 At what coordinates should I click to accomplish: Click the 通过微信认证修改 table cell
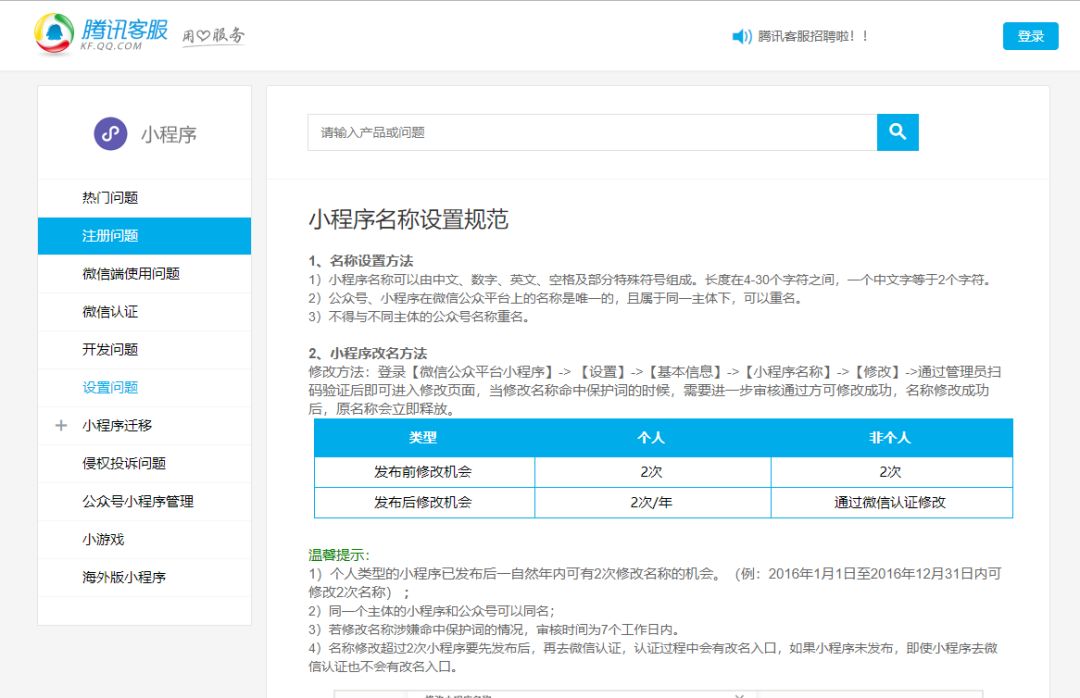tap(890, 502)
